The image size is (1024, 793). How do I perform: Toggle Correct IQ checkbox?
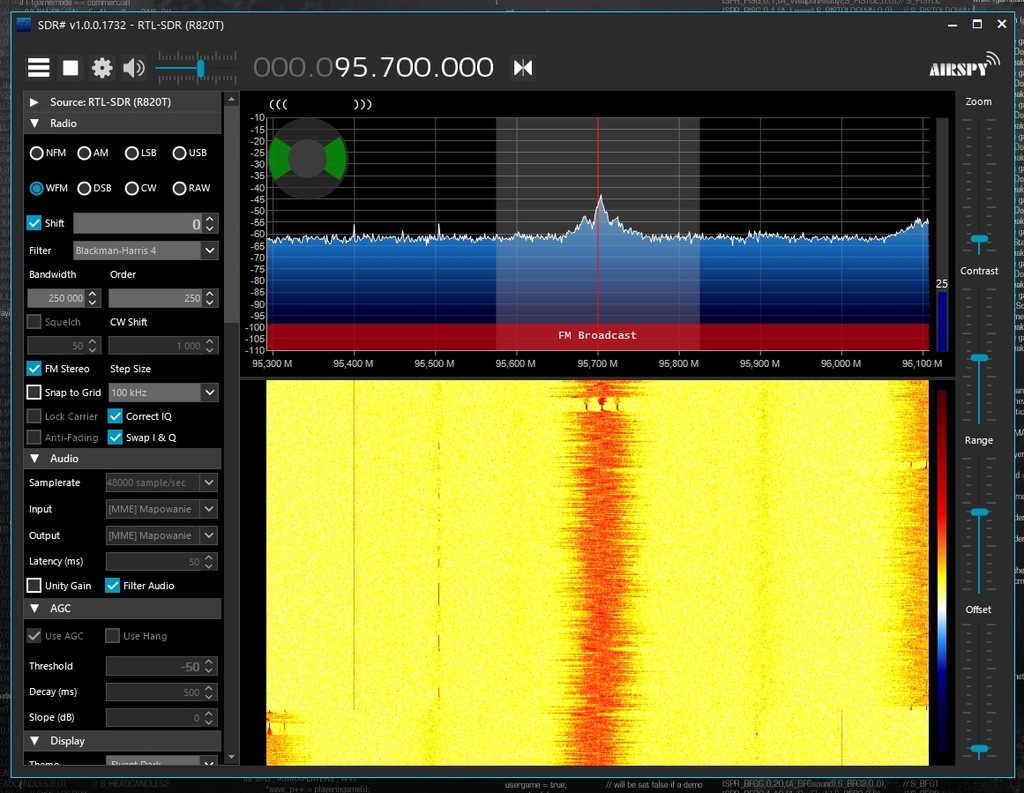tap(115, 416)
